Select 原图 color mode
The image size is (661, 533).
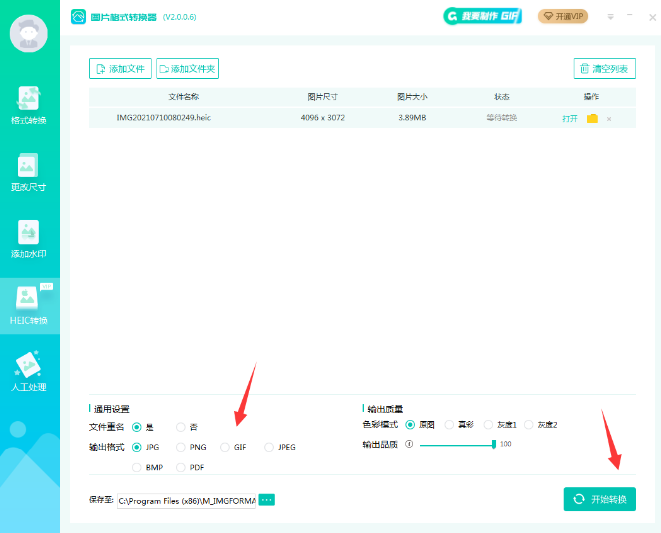[x=410, y=425]
